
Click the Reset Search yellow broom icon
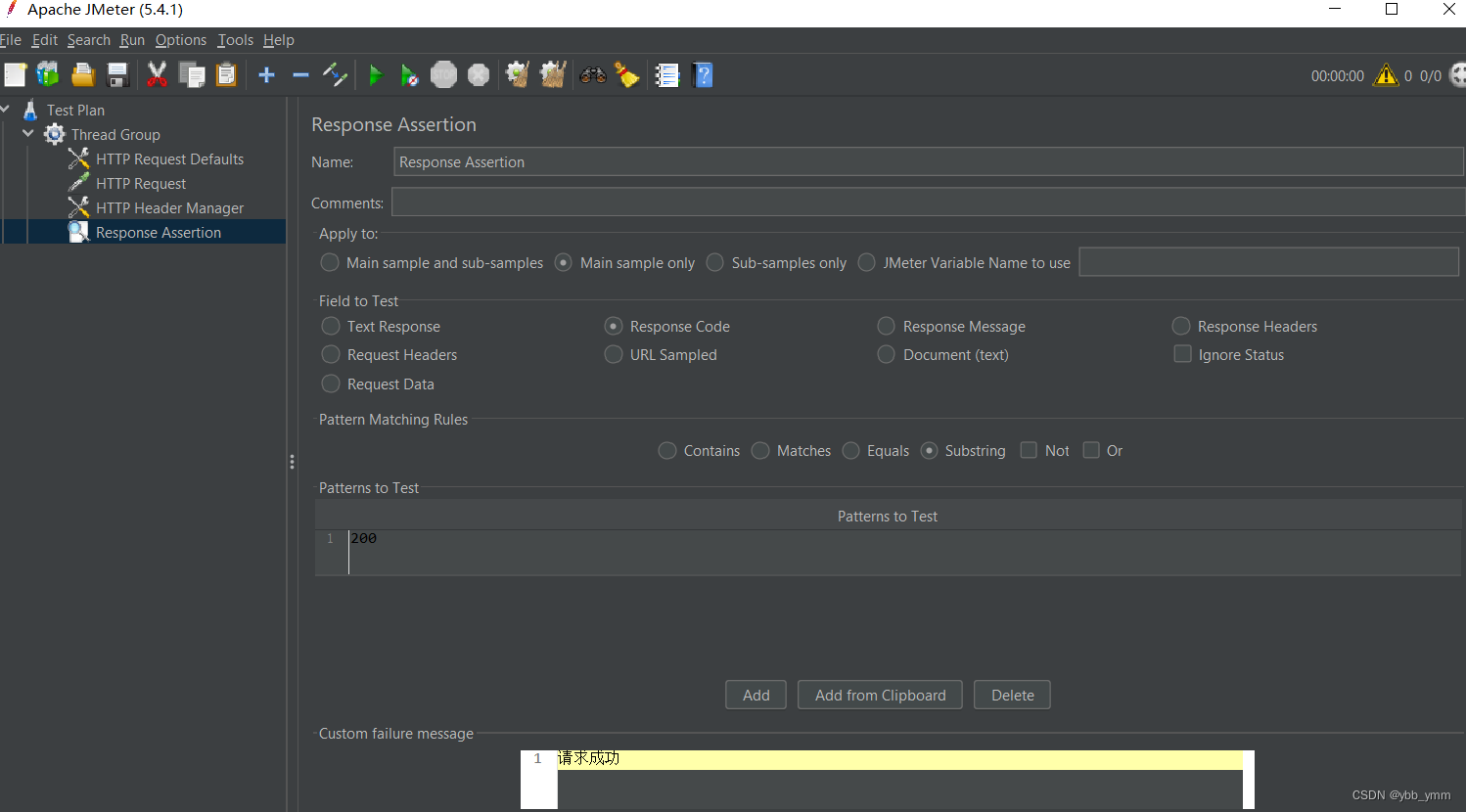(x=626, y=75)
